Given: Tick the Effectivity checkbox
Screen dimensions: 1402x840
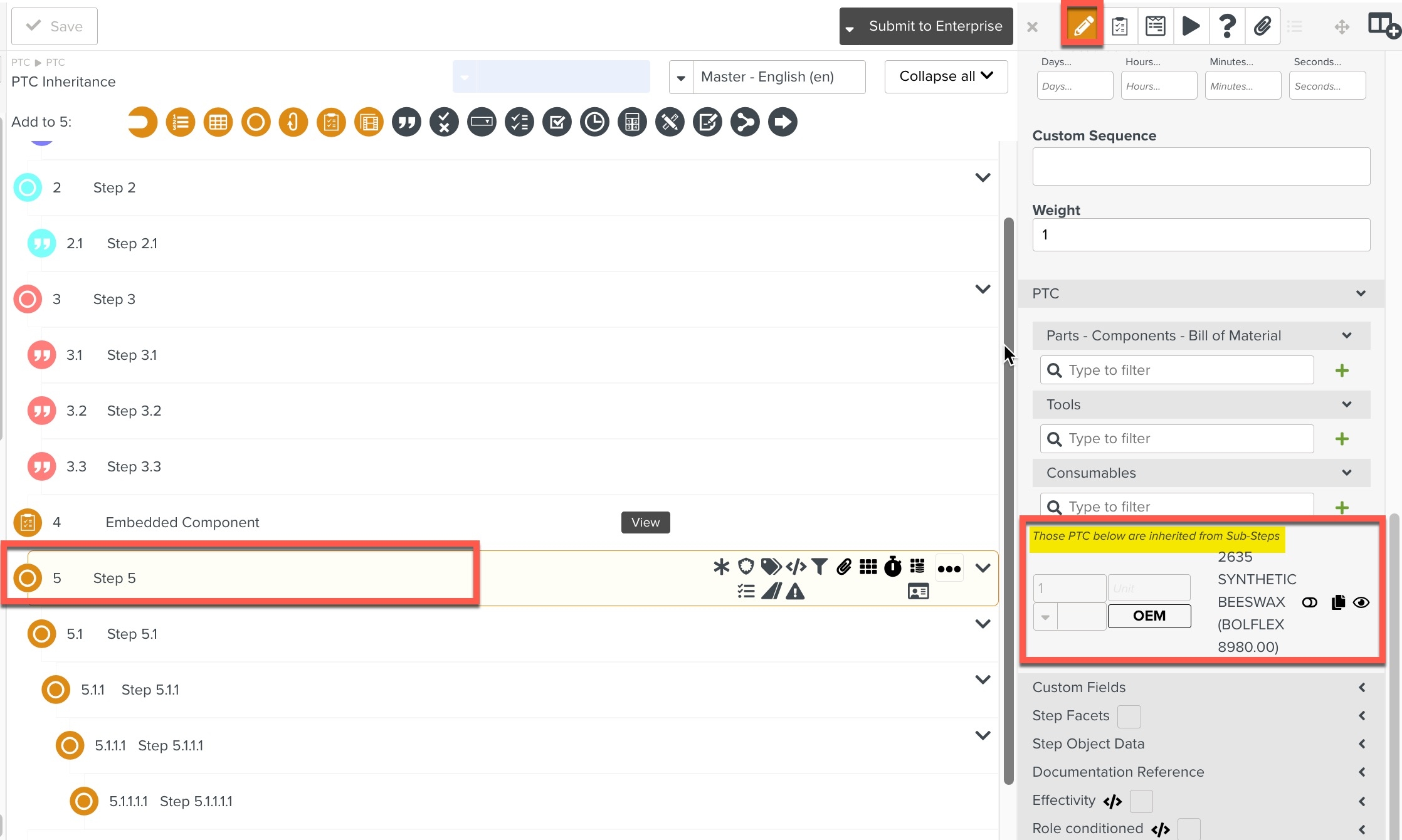Looking at the screenshot, I should pos(1141,801).
